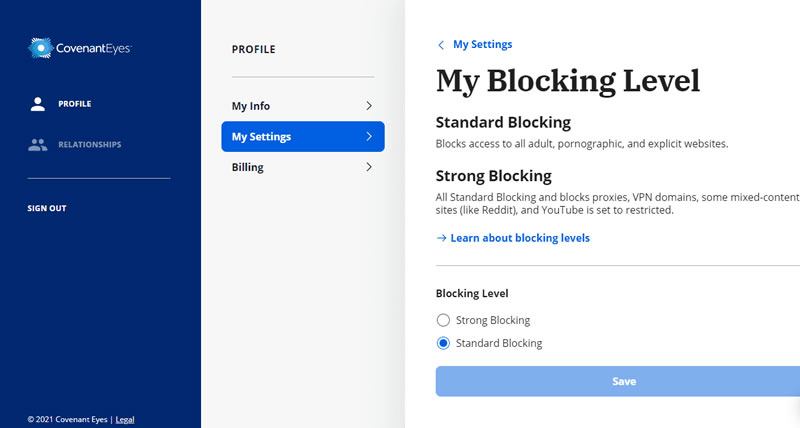Click the Standard Blocking description heading
800x428 pixels.
tap(503, 122)
